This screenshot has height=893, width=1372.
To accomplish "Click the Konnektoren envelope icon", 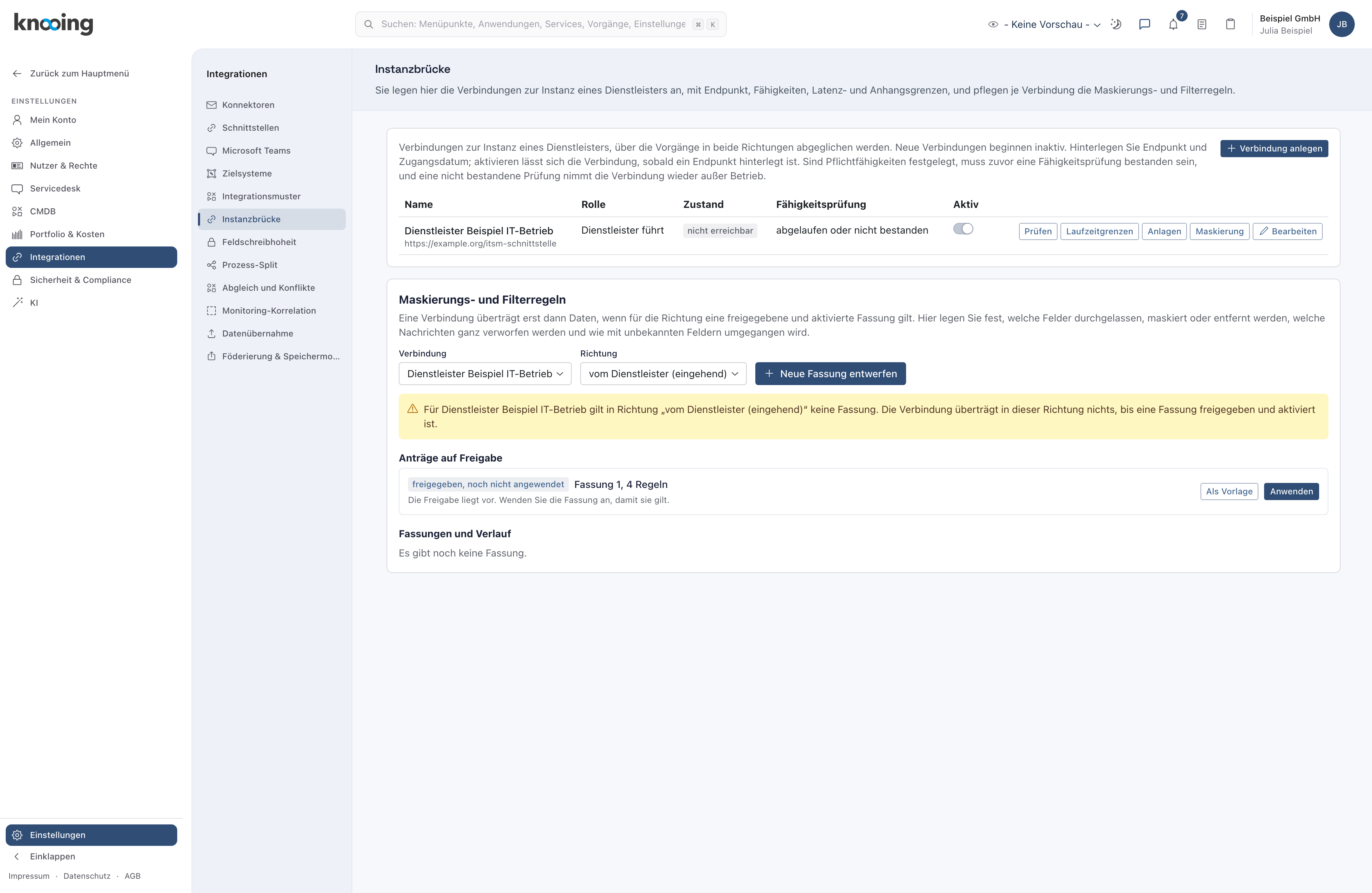I will click(x=212, y=105).
